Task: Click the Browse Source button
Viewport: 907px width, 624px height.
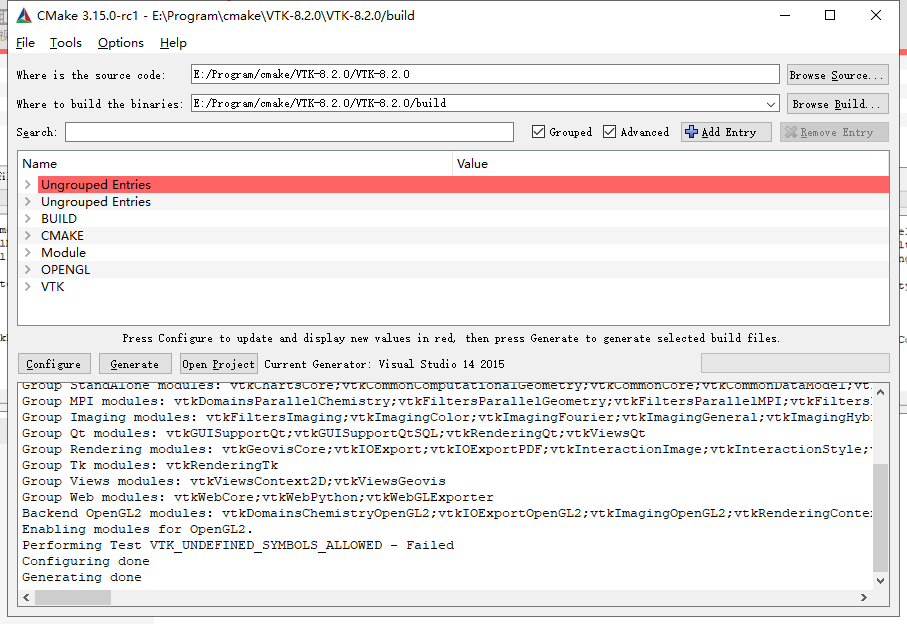Action: [x=838, y=75]
